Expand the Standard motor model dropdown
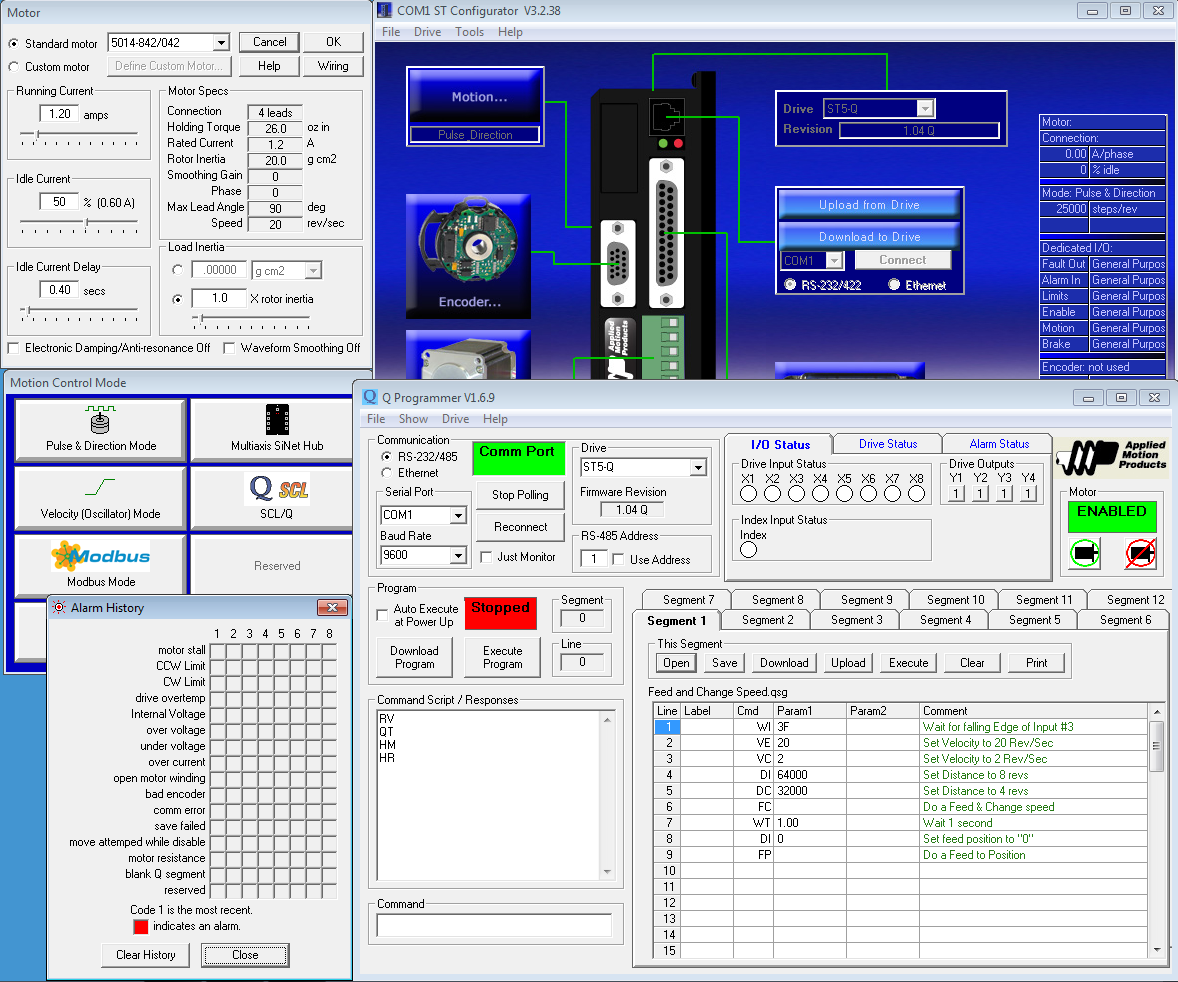 [221, 43]
